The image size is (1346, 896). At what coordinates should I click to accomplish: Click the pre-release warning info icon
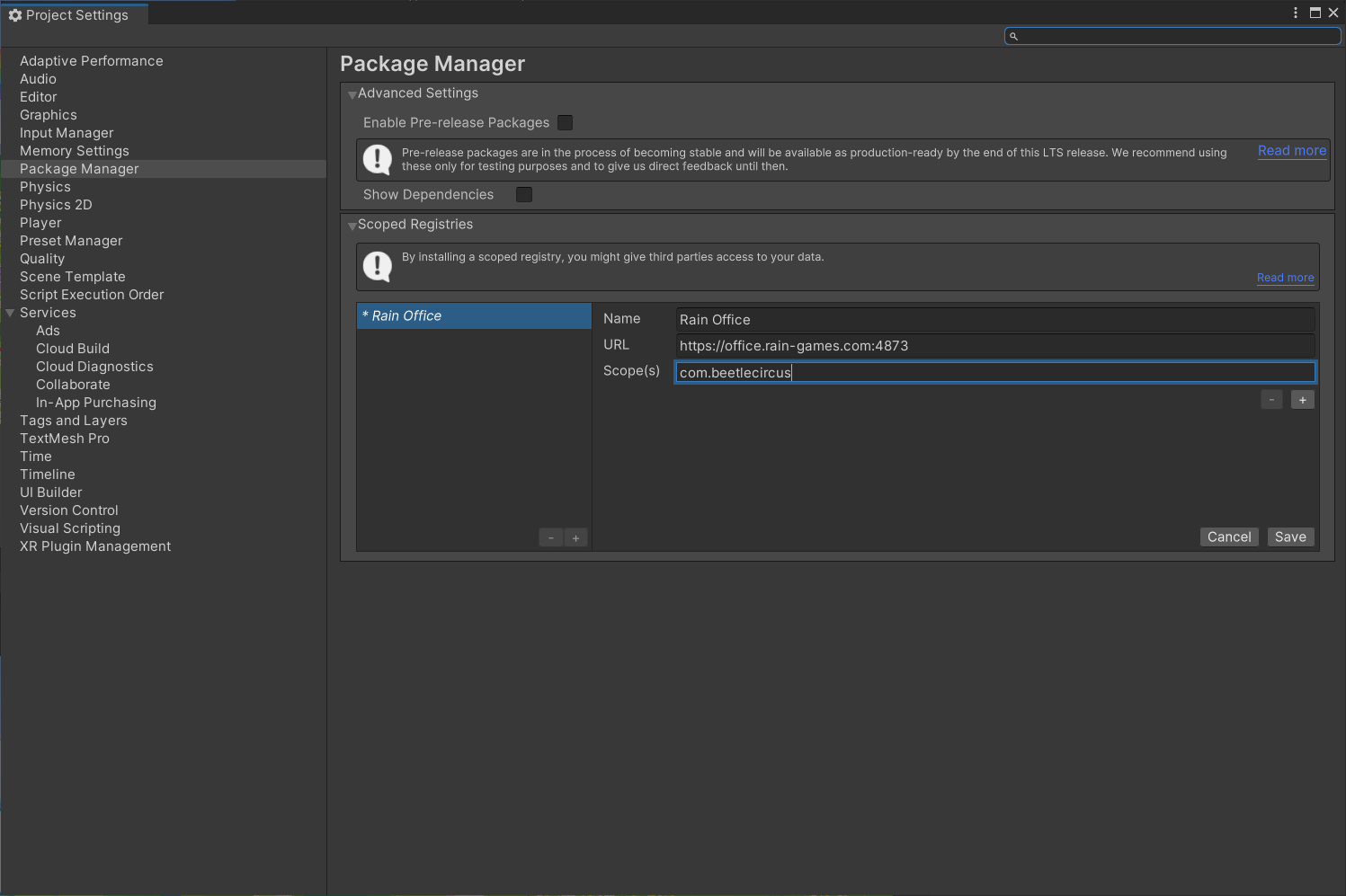point(377,160)
